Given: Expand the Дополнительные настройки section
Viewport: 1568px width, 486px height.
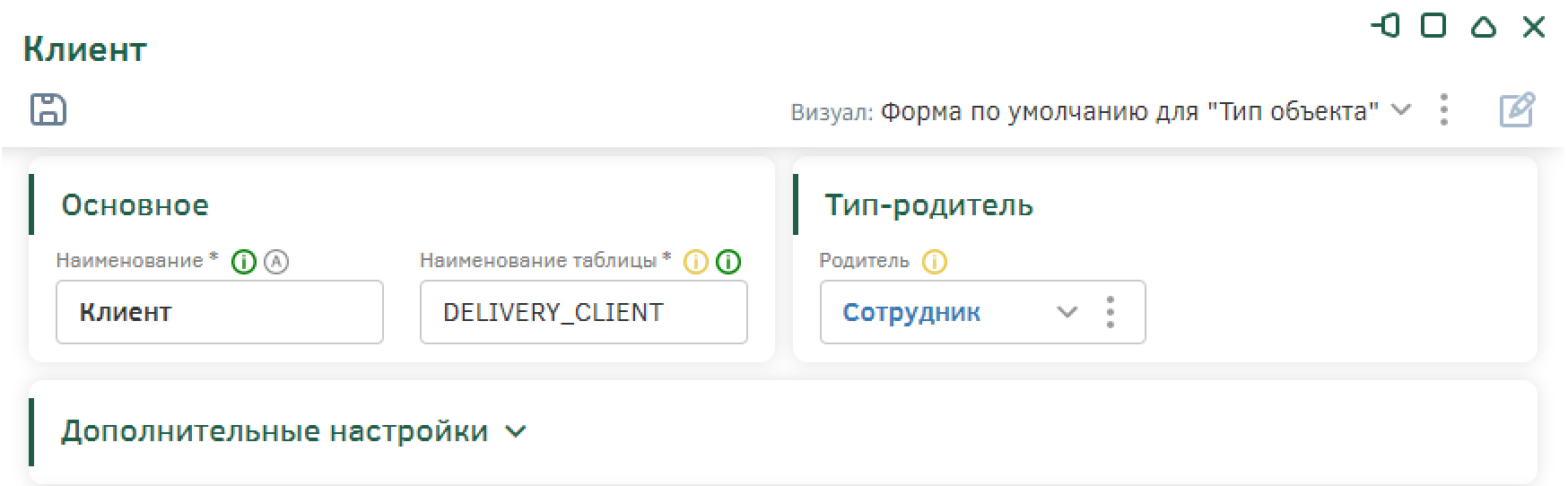Looking at the screenshot, I should pyautogui.click(x=515, y=431).
